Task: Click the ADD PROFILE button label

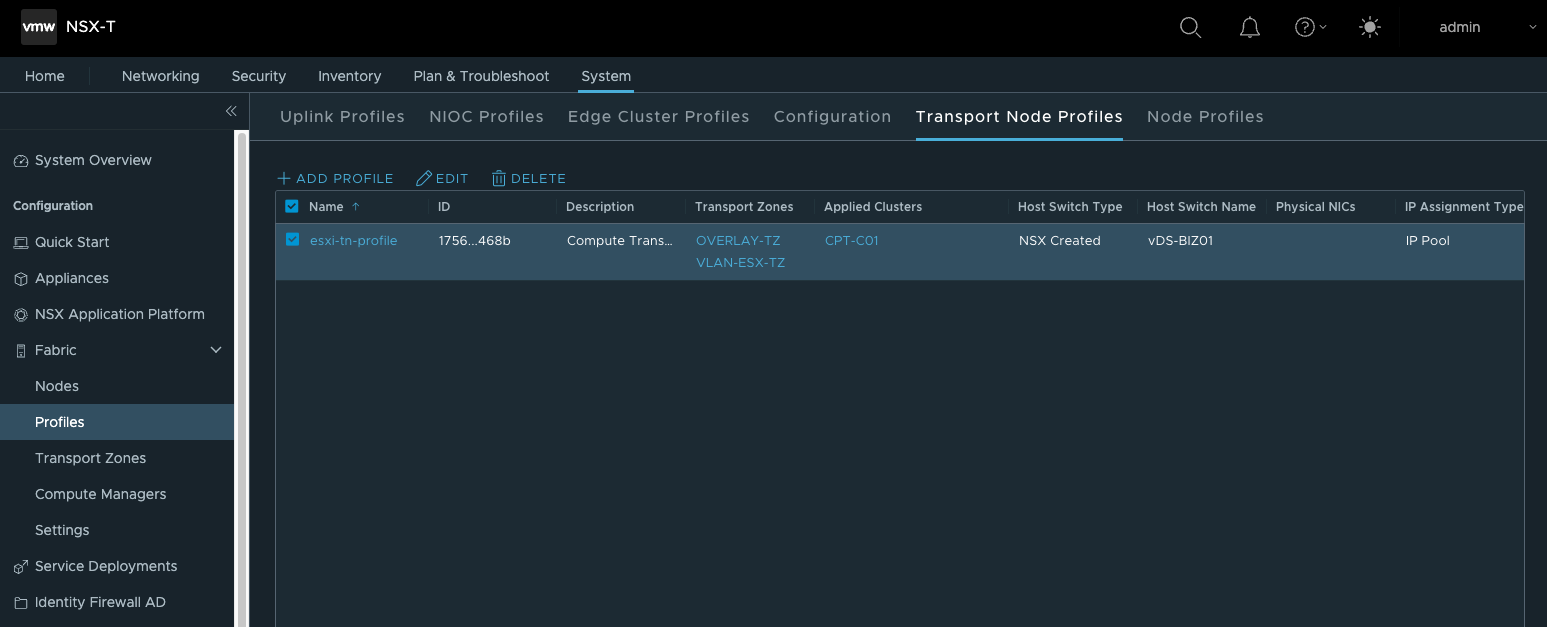Action: (x=345, y=178)
